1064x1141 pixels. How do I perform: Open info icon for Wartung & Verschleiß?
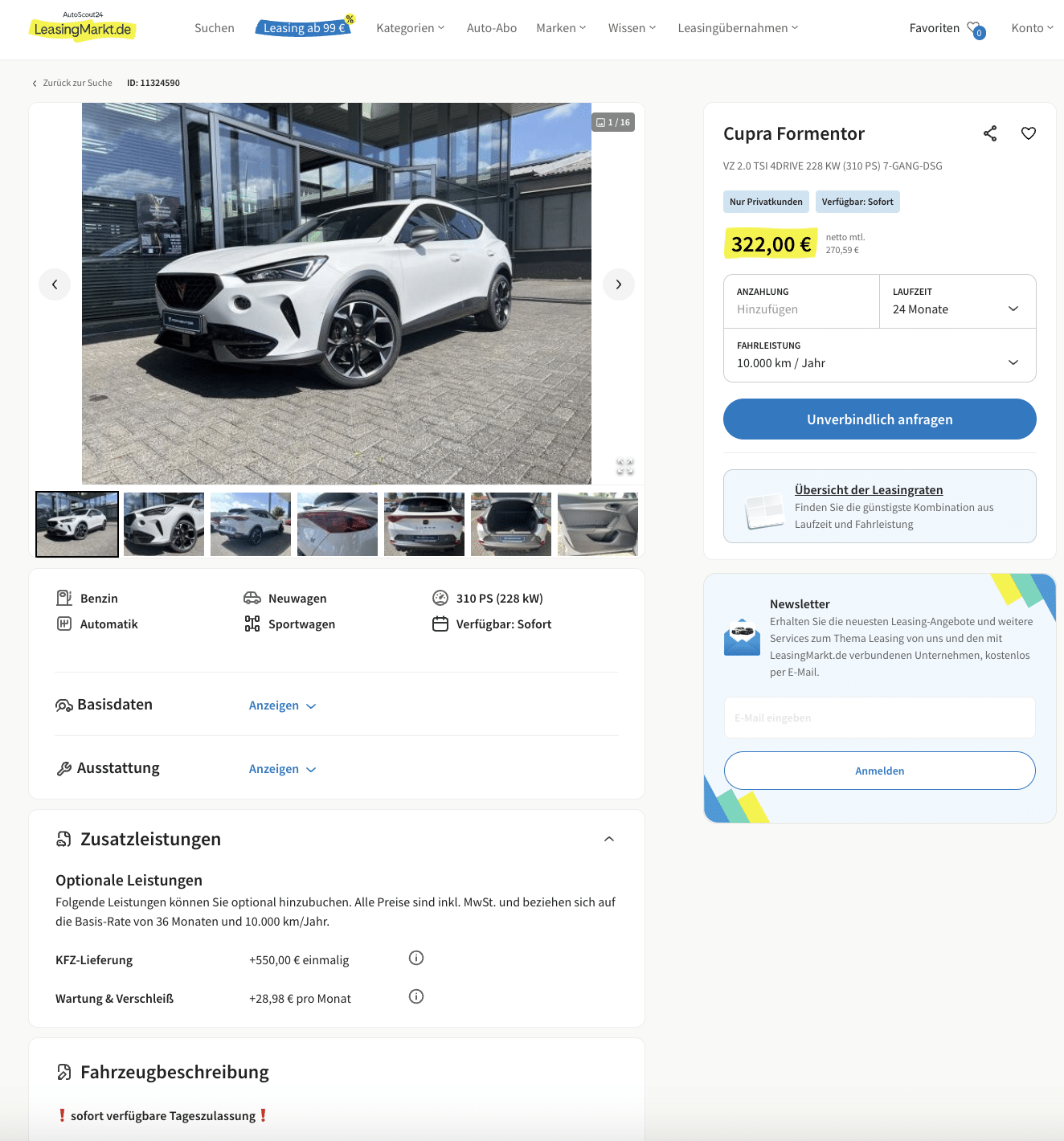416,996
